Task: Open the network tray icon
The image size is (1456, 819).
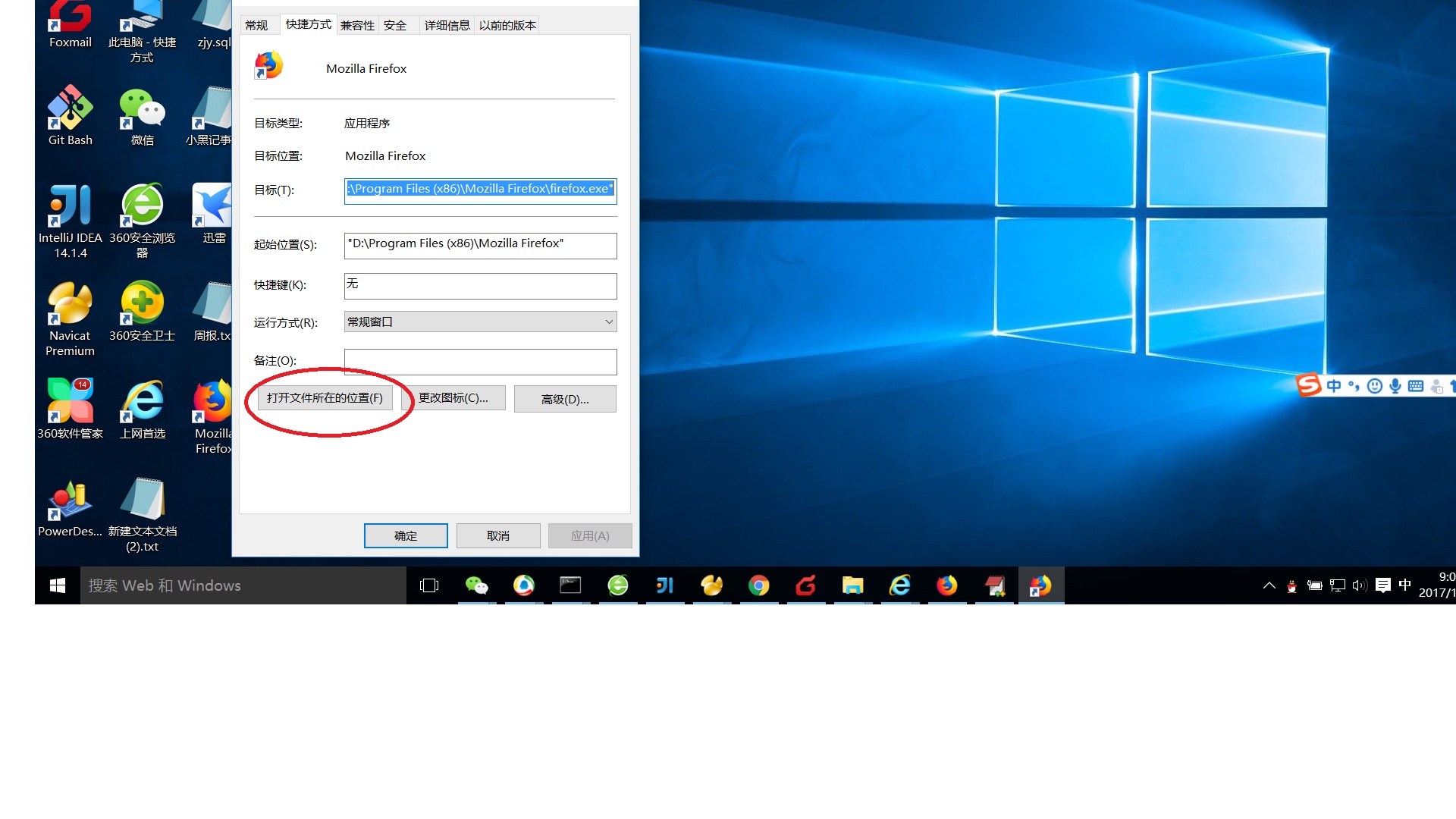Action: pos(1338,585)
